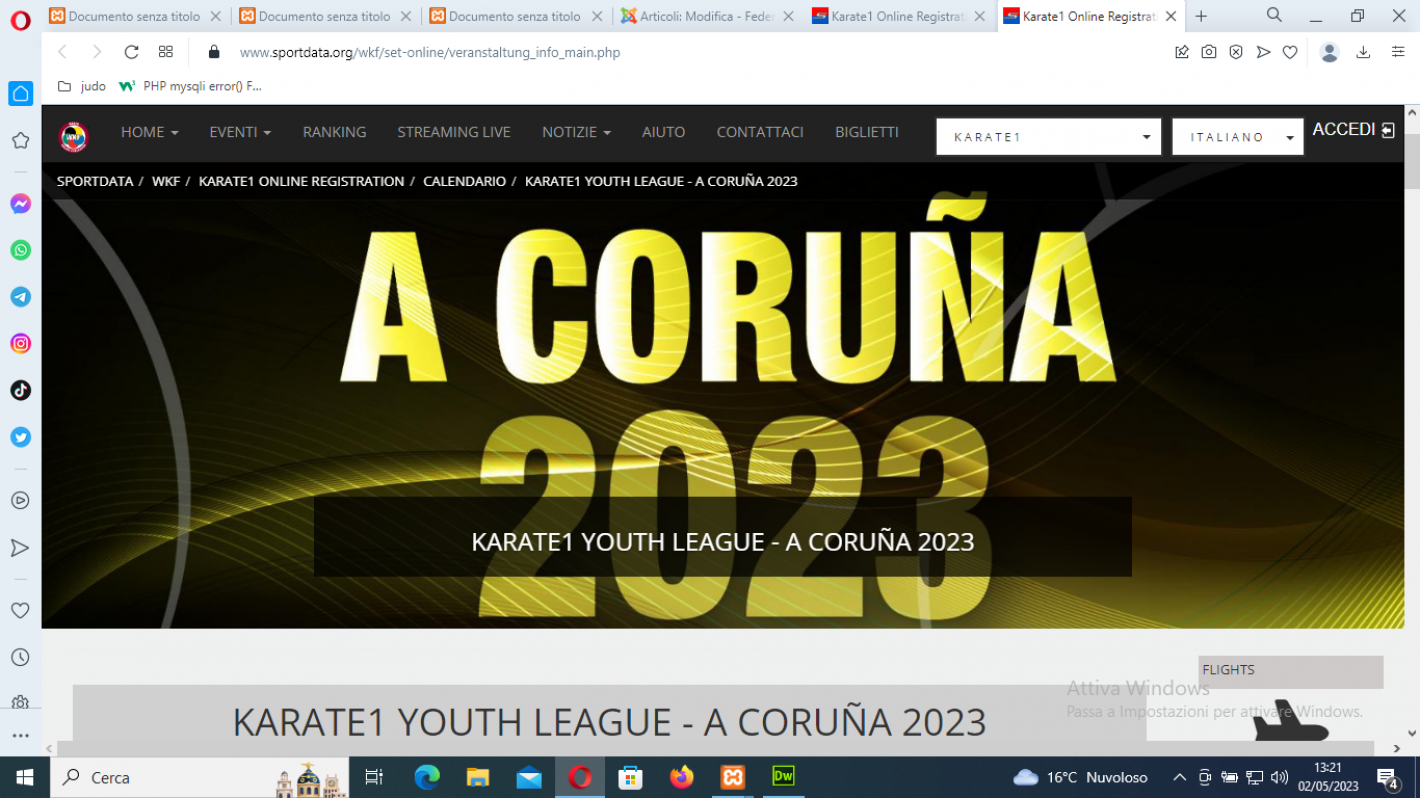Open WhatsApp in the sidebar
Screen dimensions: 1420x798
[20, 250]
